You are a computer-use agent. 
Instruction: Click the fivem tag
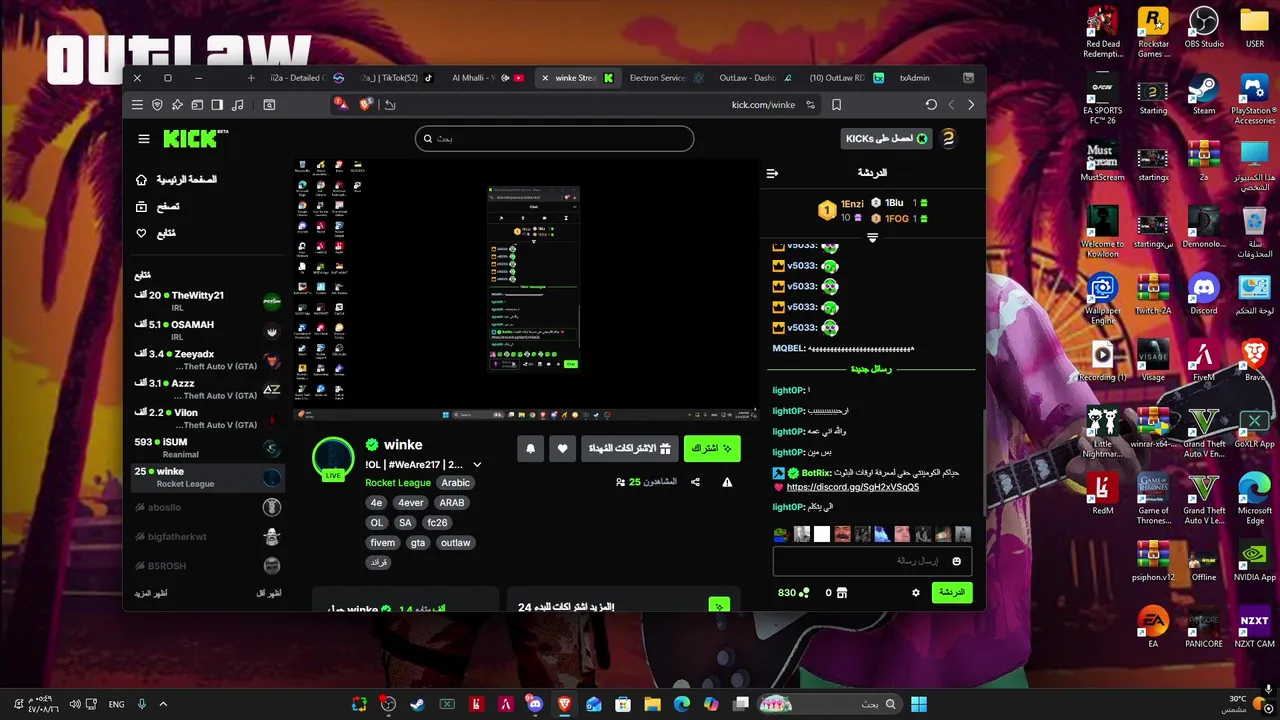(x=382, y=543)
